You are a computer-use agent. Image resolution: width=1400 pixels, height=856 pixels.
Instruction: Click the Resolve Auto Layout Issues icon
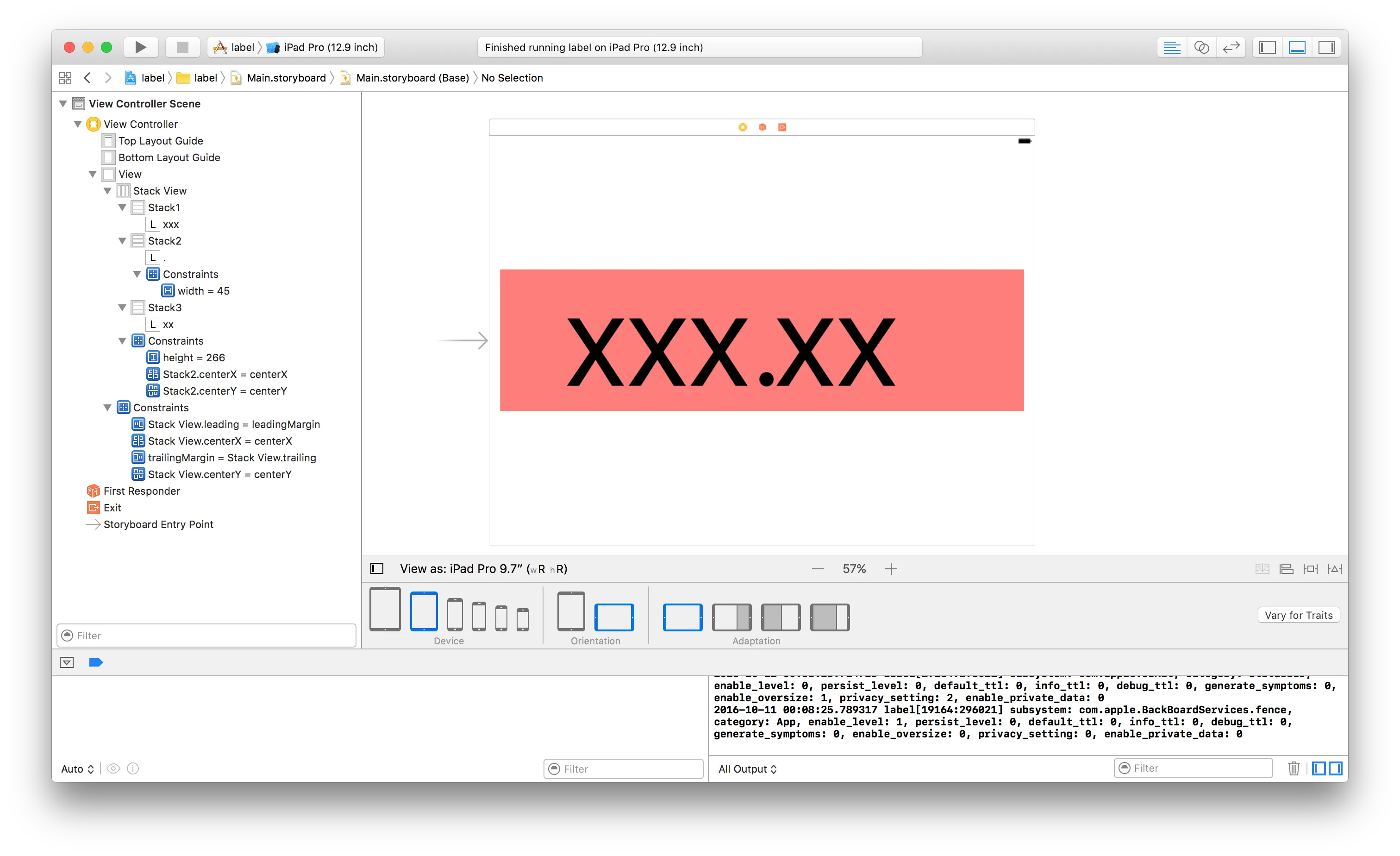pyautogui.click(x=1334, y=569)
